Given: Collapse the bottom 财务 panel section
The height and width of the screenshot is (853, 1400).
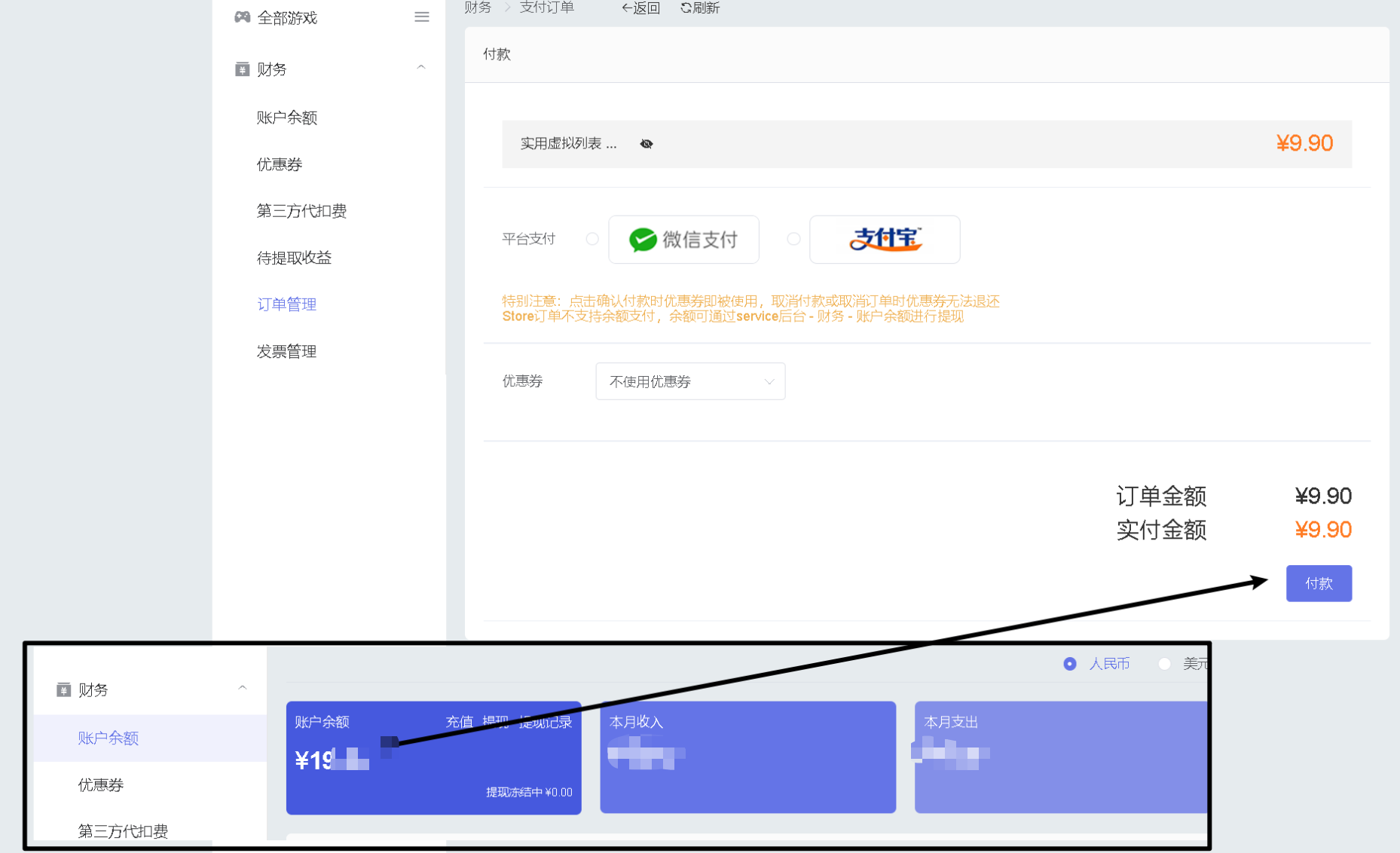Looking at the screenshot, I should (x=243, y=688).
